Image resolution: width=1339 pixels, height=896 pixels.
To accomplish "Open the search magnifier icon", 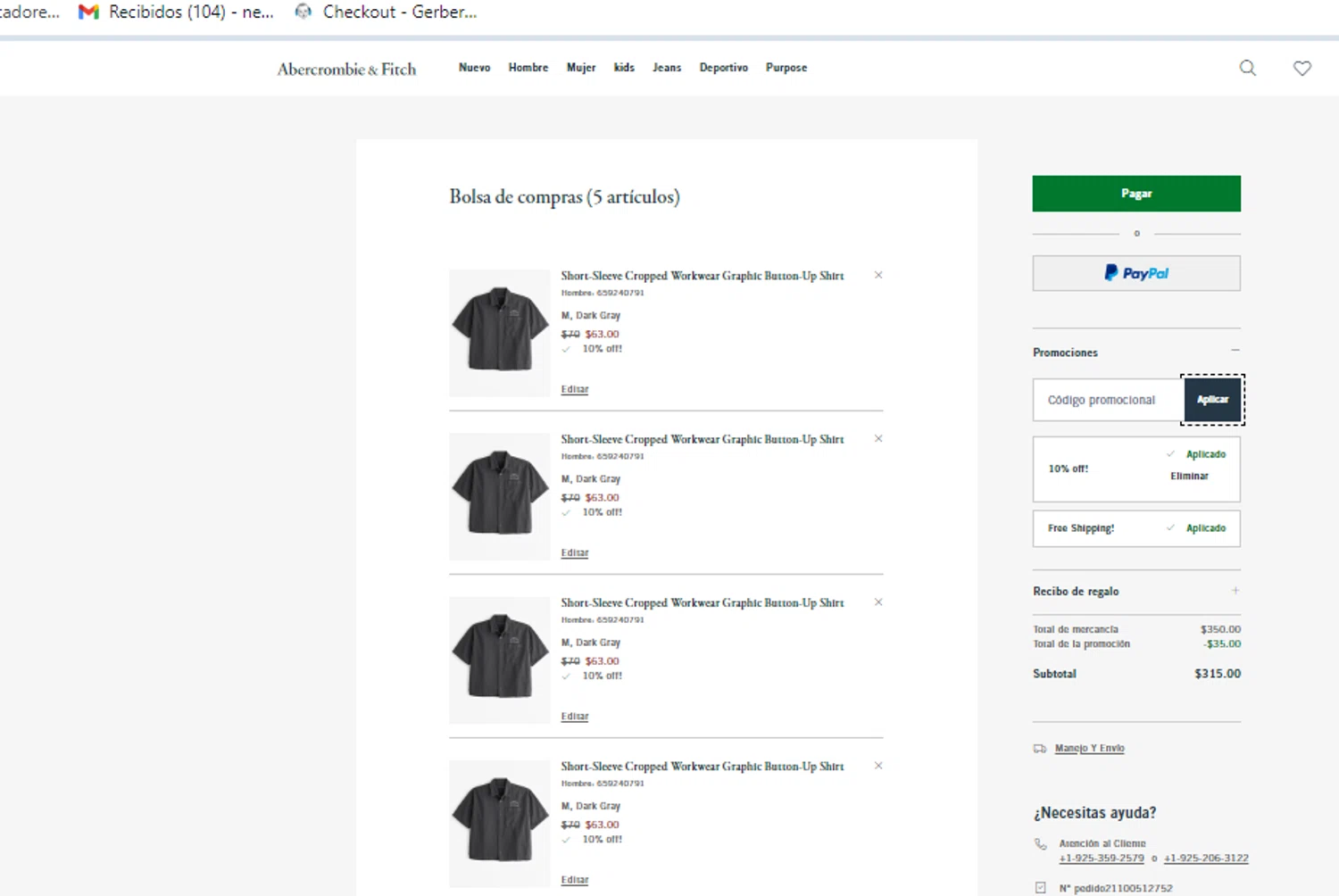I will 1247,68.
